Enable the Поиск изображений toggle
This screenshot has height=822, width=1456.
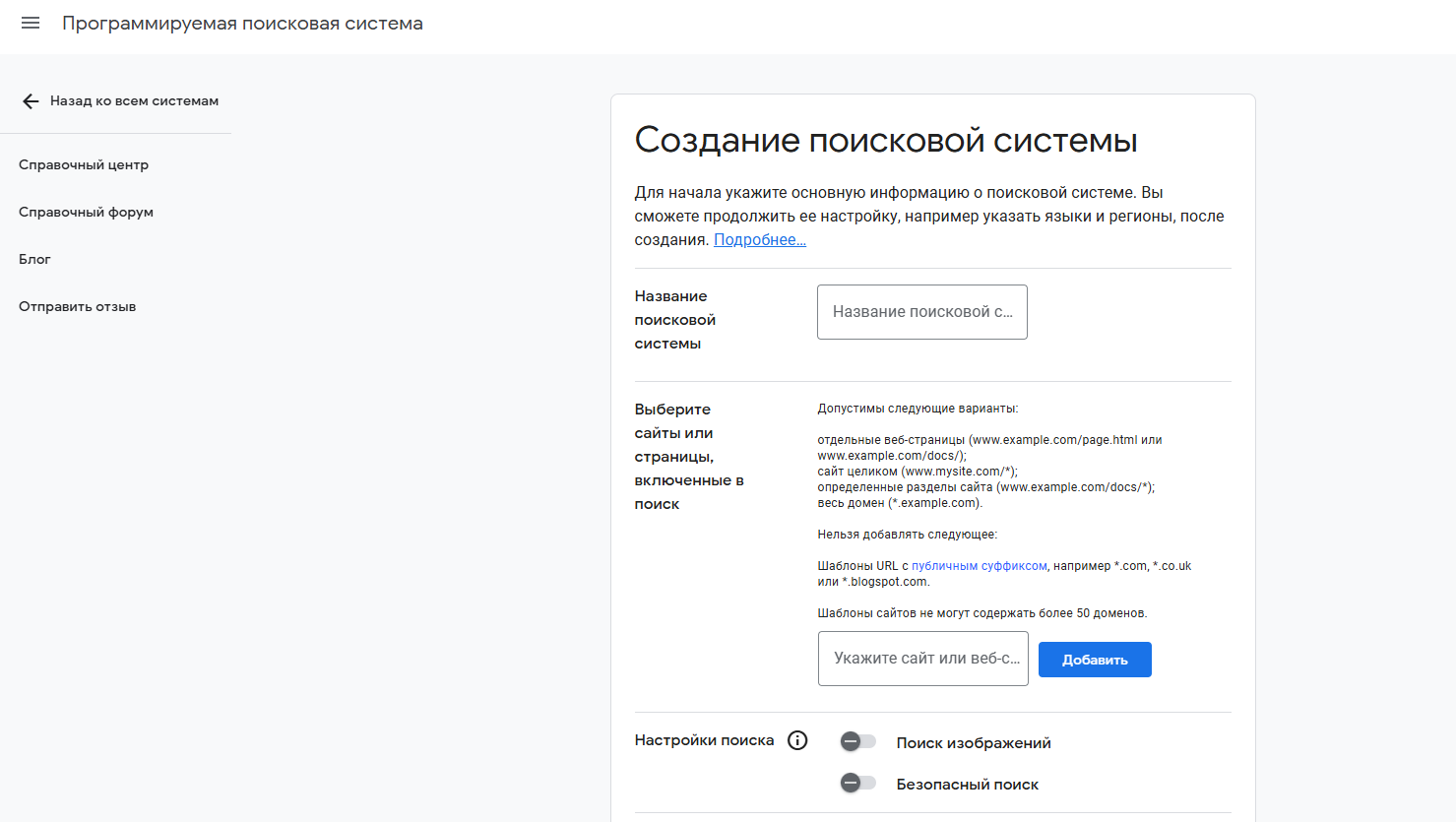point(857,741)
